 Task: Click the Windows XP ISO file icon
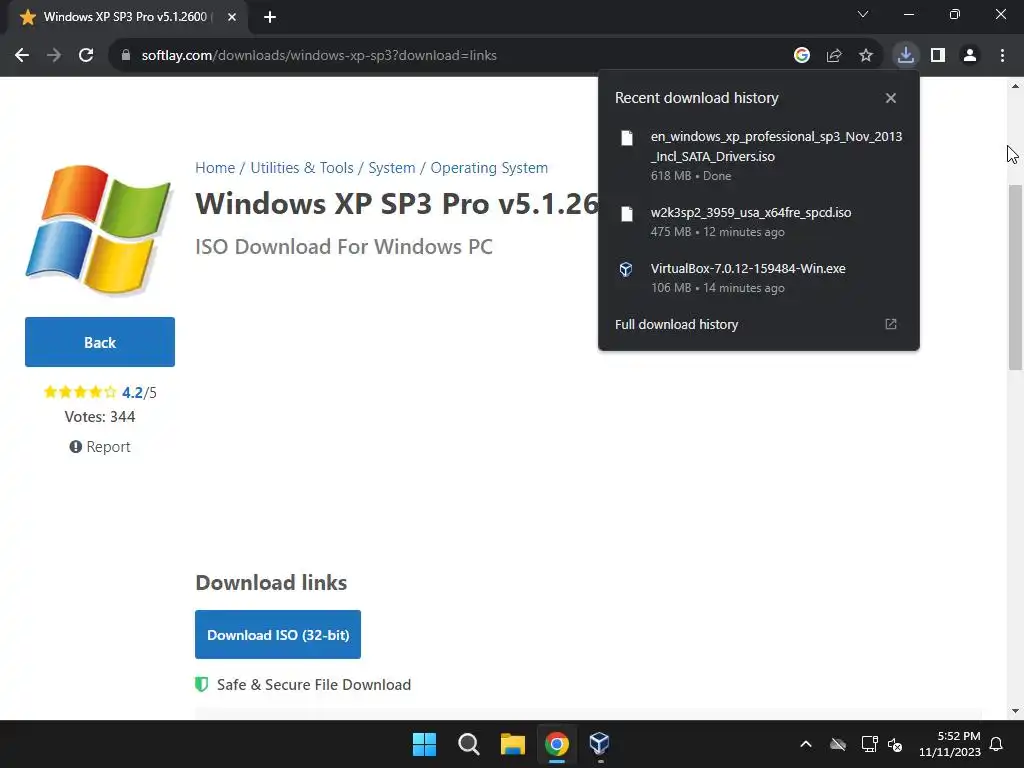[626, 138]
